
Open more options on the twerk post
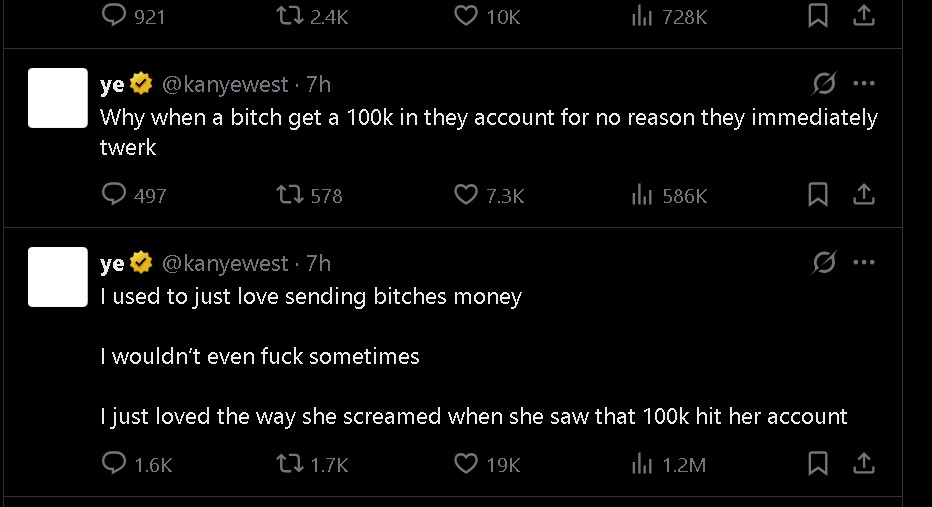pyautogui.click(x=864, y=84)
